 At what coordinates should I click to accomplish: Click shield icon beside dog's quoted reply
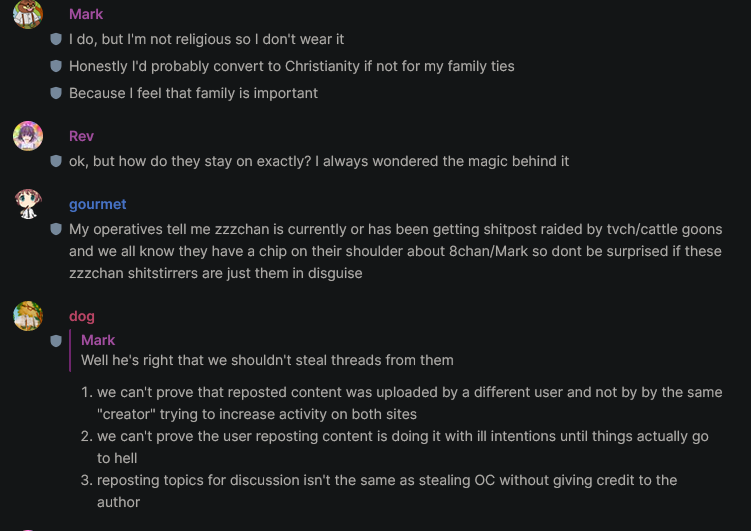click(x=56, y=341)
